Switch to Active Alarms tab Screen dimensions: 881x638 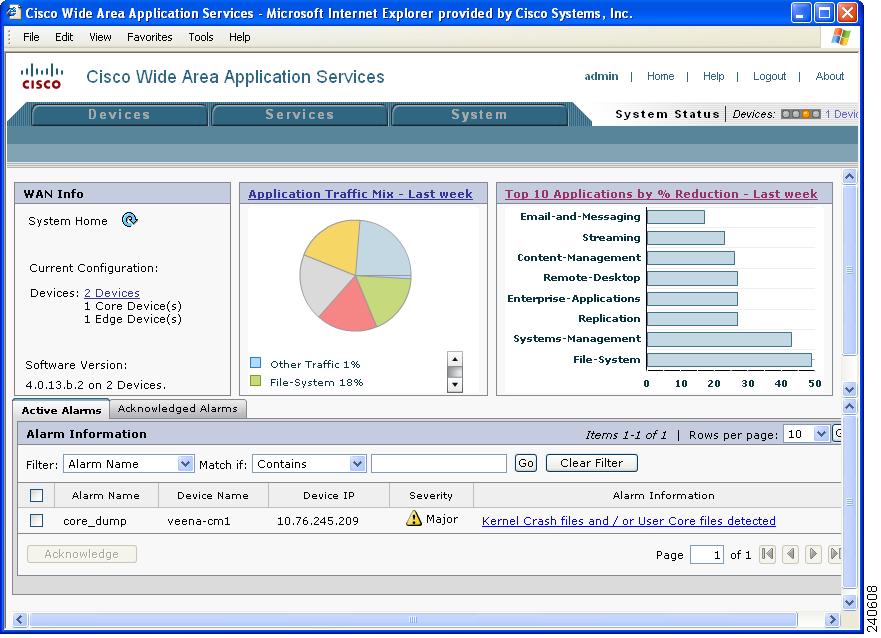click(61, 410)
